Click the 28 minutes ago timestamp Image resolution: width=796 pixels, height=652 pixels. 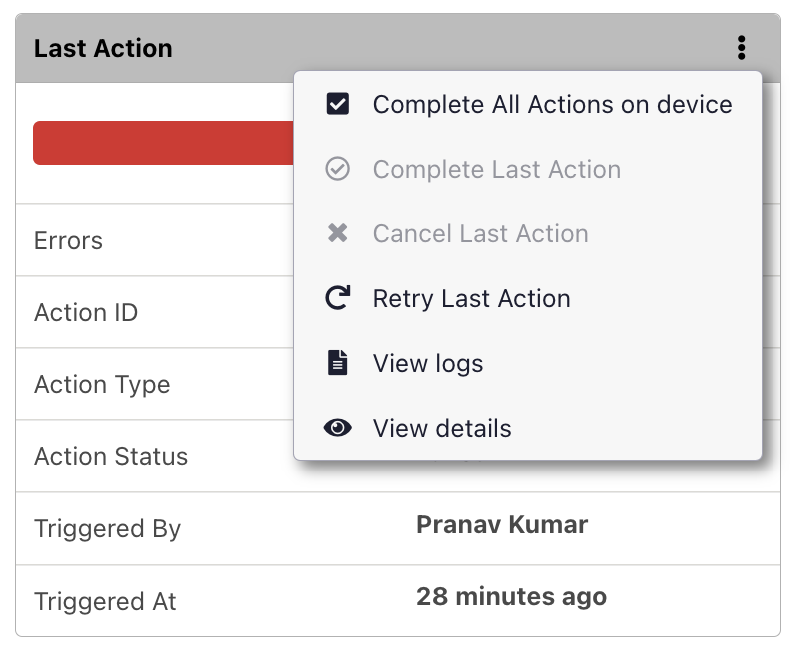[x=511, y=597]
